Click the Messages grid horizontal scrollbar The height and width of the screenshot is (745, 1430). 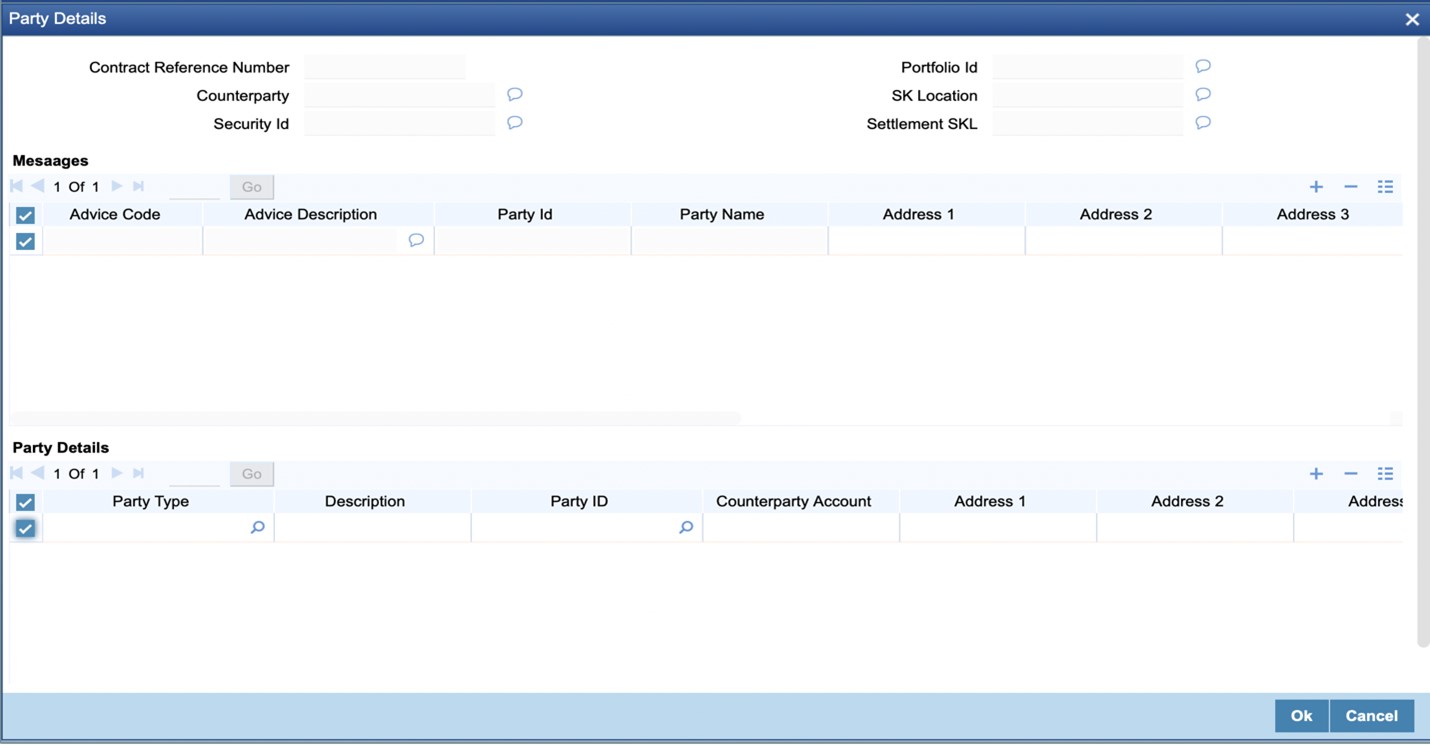(x=376, y=418)
